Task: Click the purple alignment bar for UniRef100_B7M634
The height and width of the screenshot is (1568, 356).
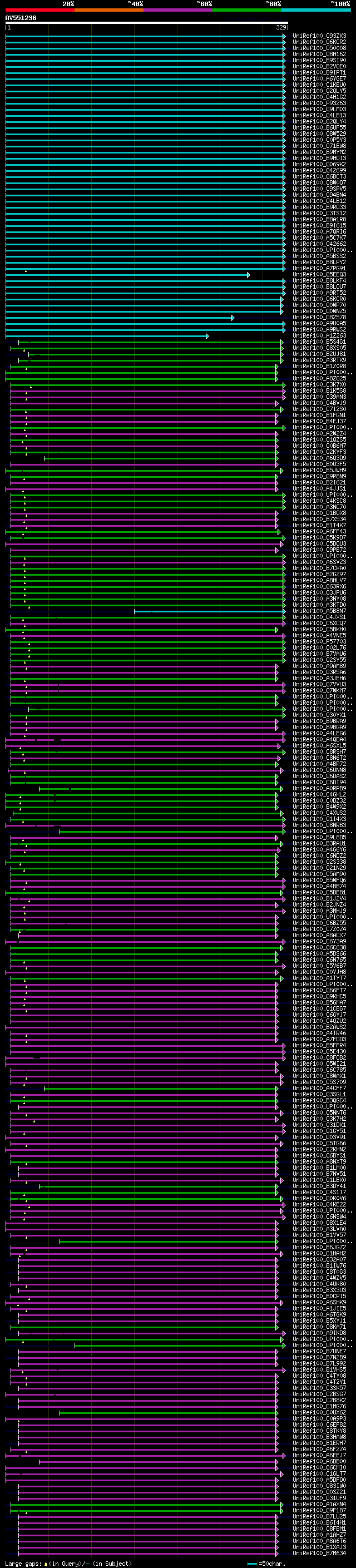Action: tap(148, 1553)
